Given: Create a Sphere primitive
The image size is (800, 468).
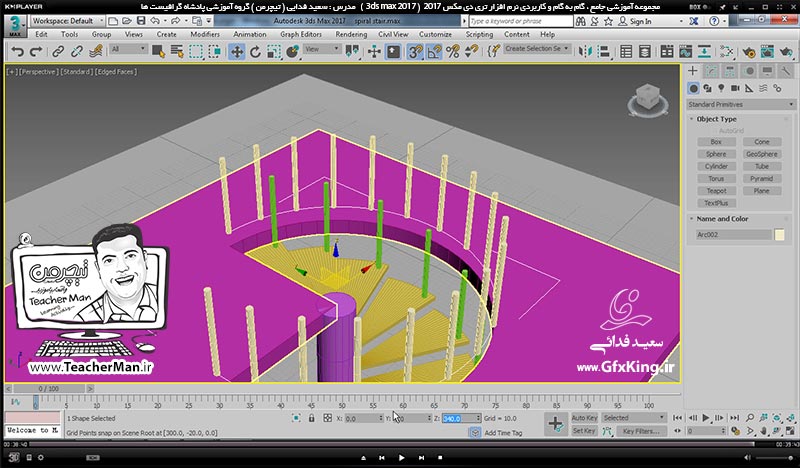Looking at the screenshot, I should [716, 154].
